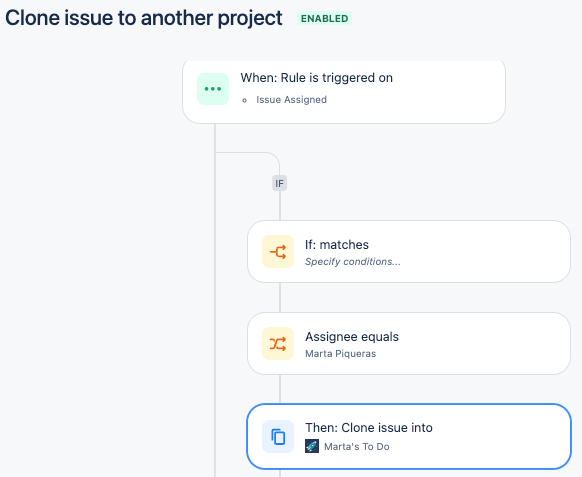Click the Then: Clone issue into heading text
The width and height of the screenshot is (582, 477).
coord(369,428)
